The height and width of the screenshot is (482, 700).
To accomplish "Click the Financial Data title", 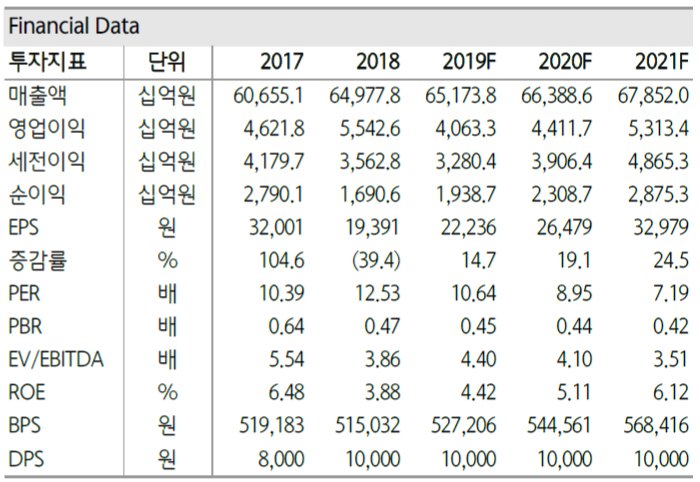I will [75, 26].
